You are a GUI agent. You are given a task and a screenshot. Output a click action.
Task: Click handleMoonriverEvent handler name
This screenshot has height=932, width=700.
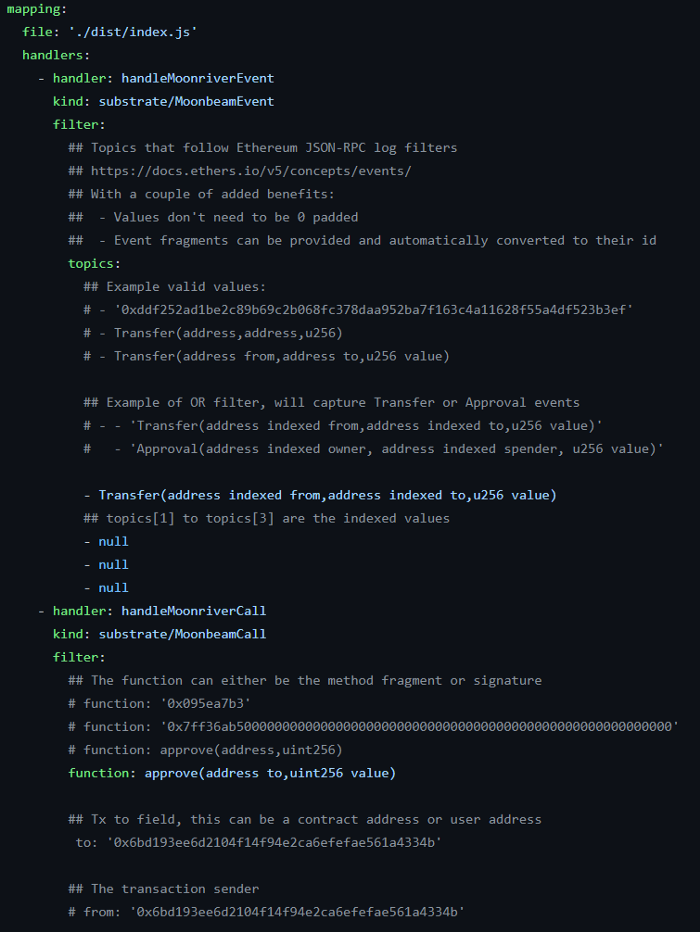pyautogui.click(x=198, y=78)
